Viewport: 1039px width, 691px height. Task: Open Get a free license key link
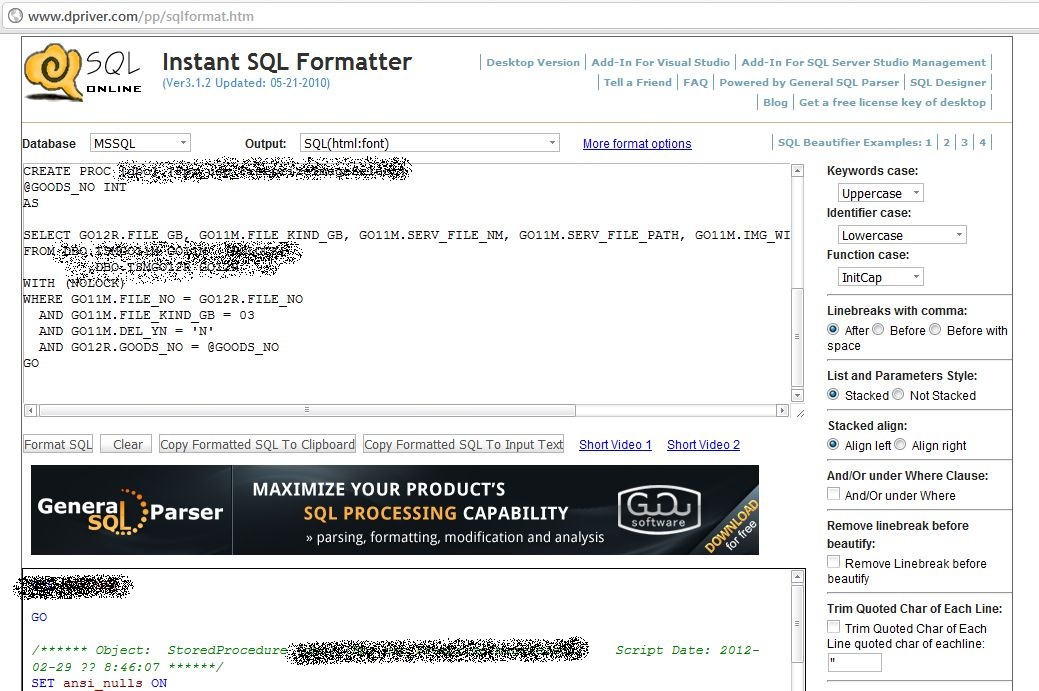892,102
